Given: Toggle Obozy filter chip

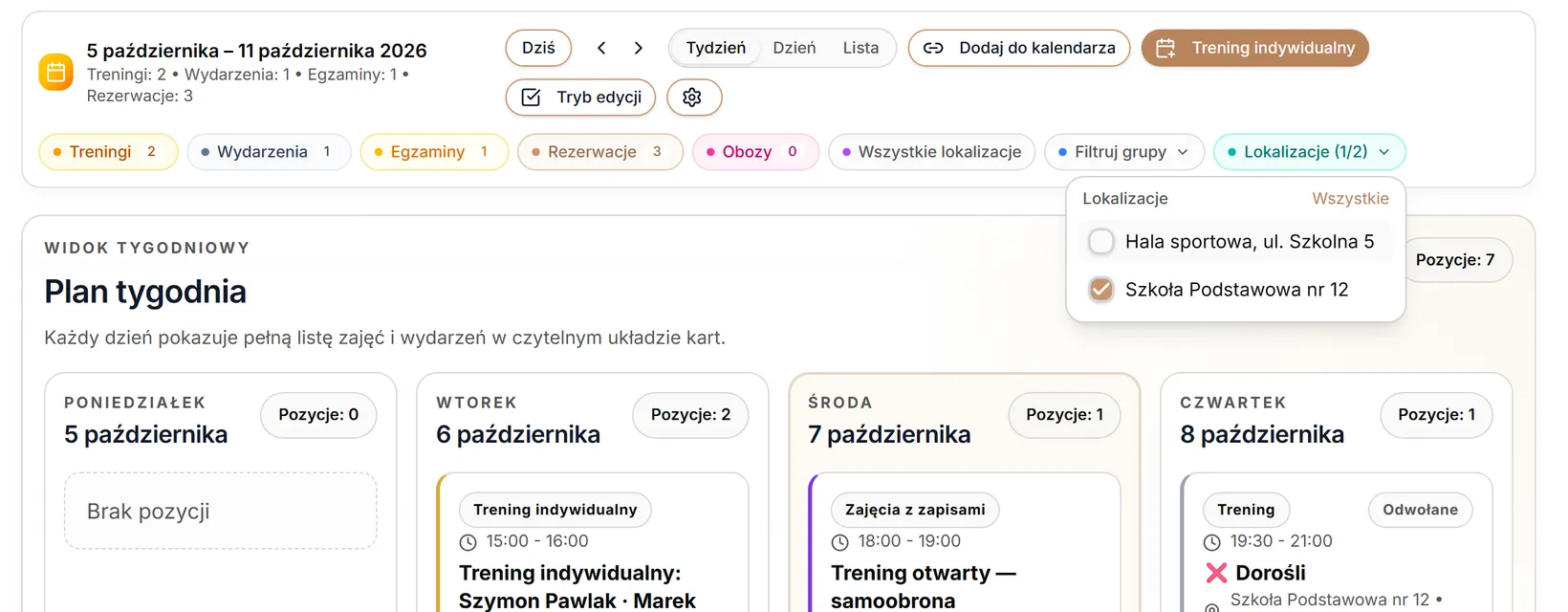Looking at the screenshot, I should click(755, 152).
